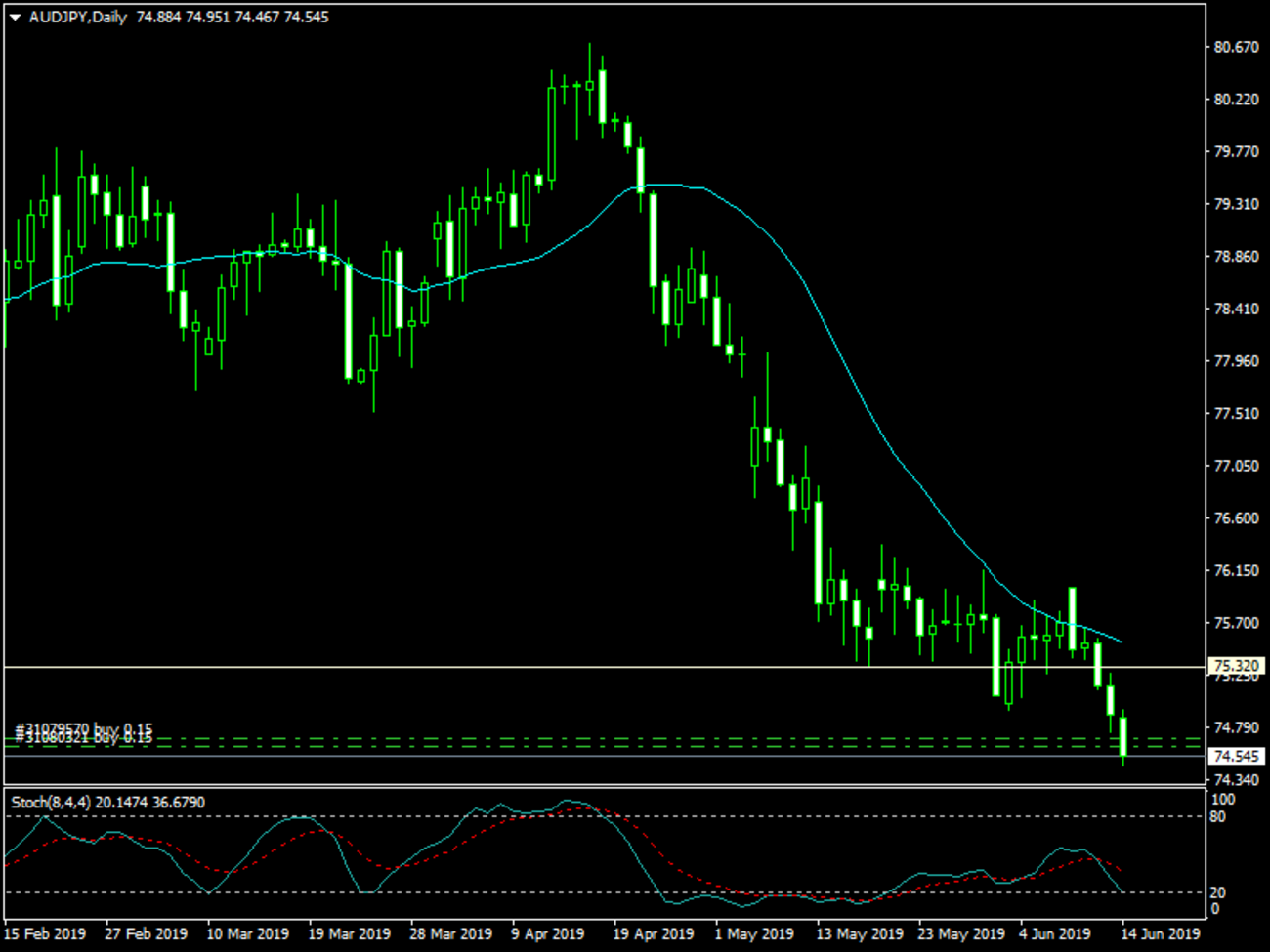Click the 77.050 price axis label
1270x952 pixels.
tap(1236, 466)
